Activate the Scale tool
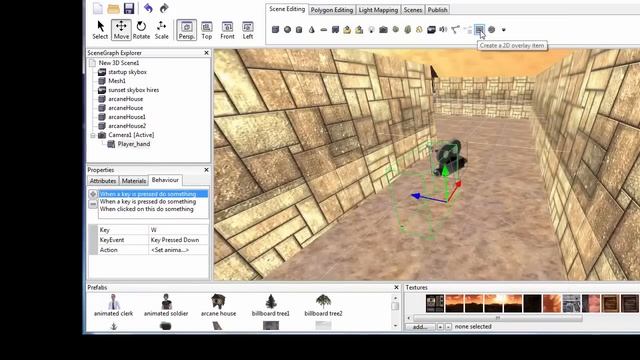This screenshot has width=640, height=360. pos(162,30)
